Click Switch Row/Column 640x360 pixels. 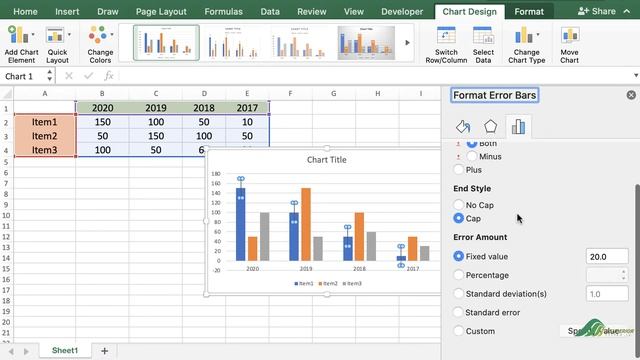tap(446, 44)
